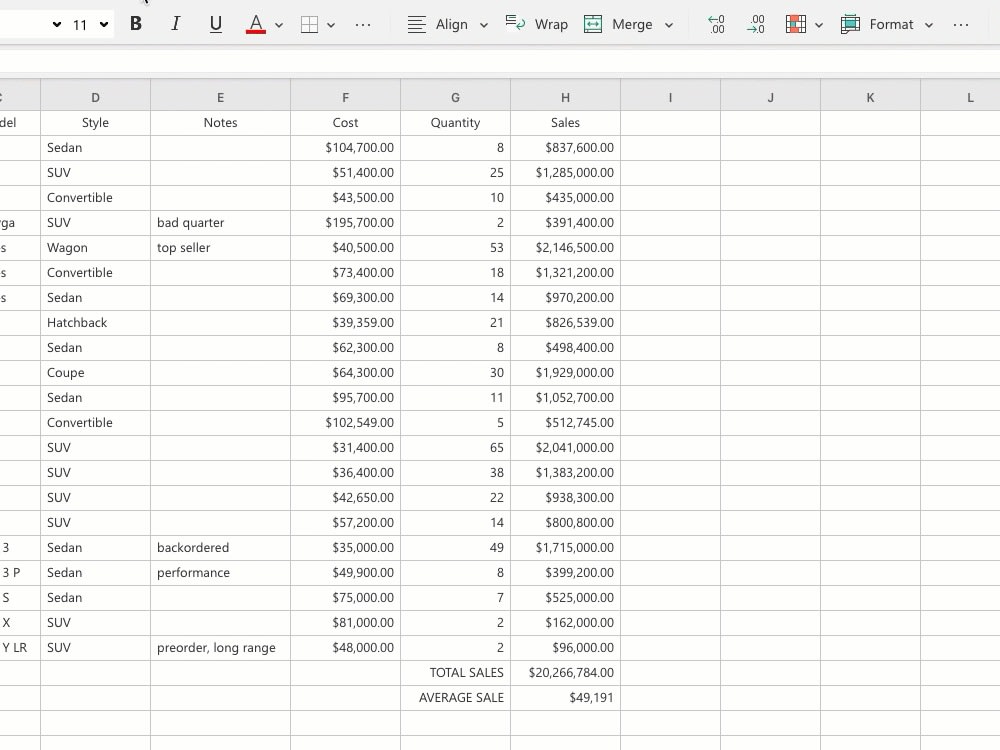Toggle italic formatting
This screenshot has width=1000, height=750.
pos(176,24)
